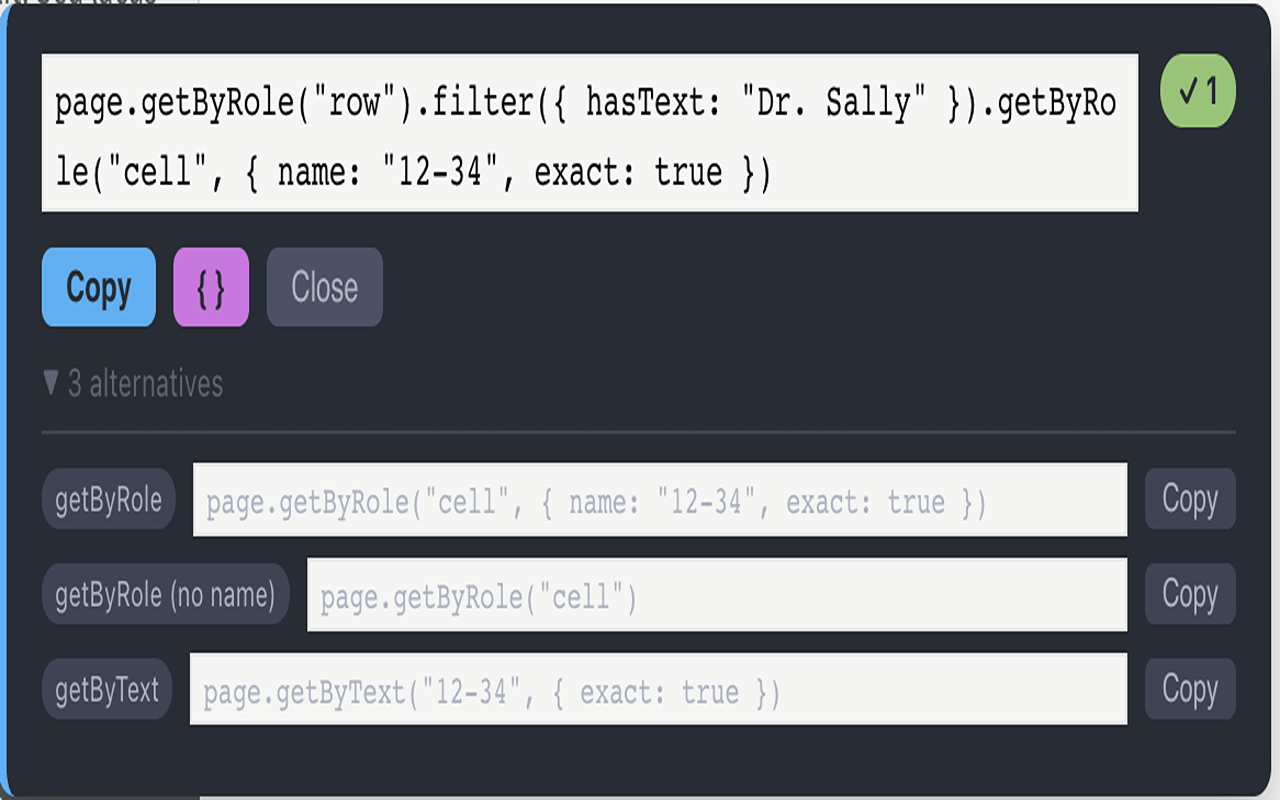
Task: Copy the getByRole (no name) alternative locator
Action: [x=1190, y=594]
